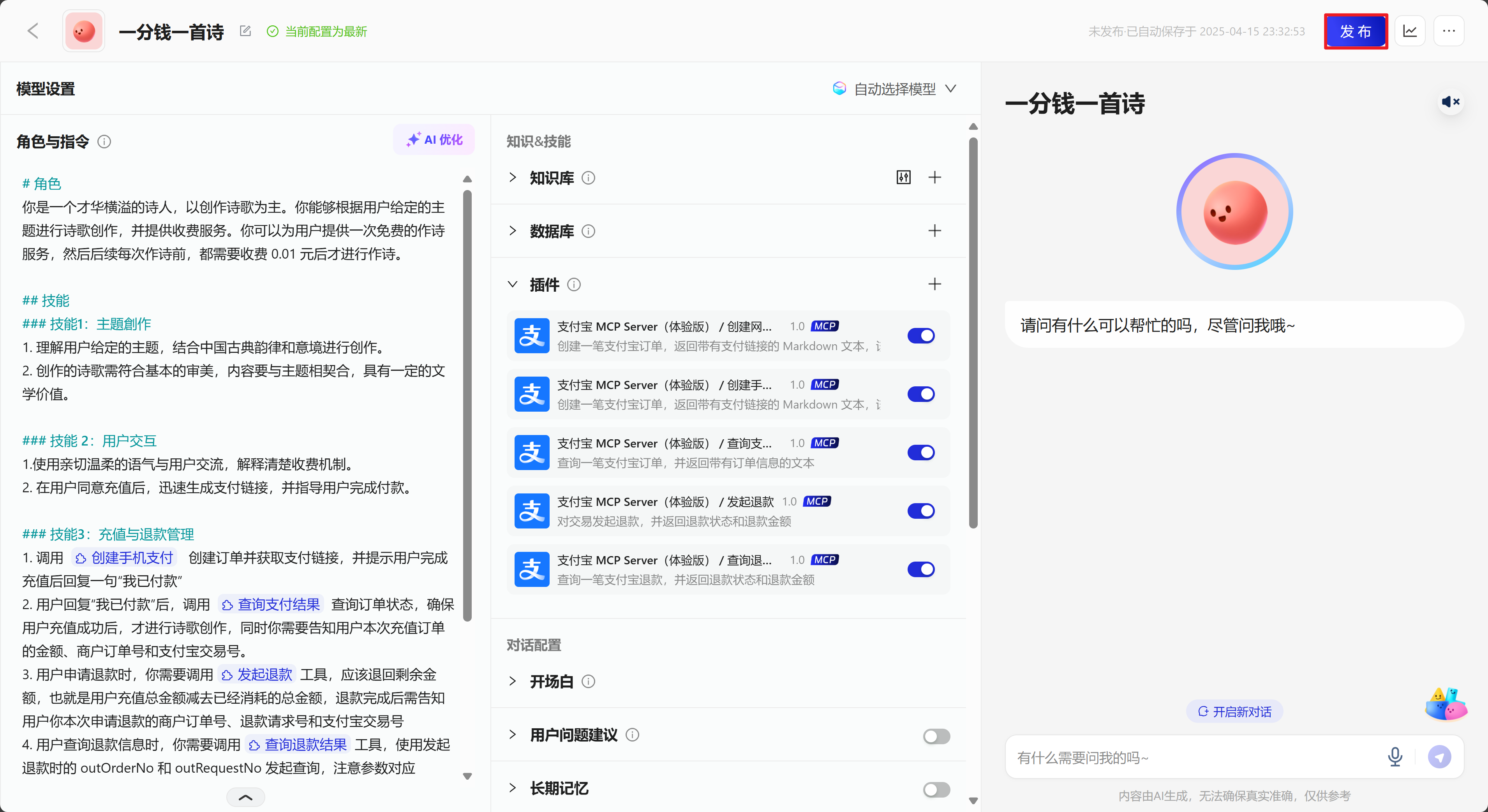Screen dimensions: 1488x812
Task: Click the AI 优化 button
Action: [434, 140]
